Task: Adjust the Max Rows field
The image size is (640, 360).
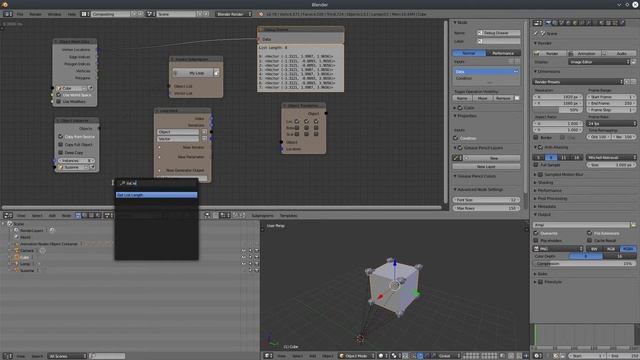Action: 486,208
